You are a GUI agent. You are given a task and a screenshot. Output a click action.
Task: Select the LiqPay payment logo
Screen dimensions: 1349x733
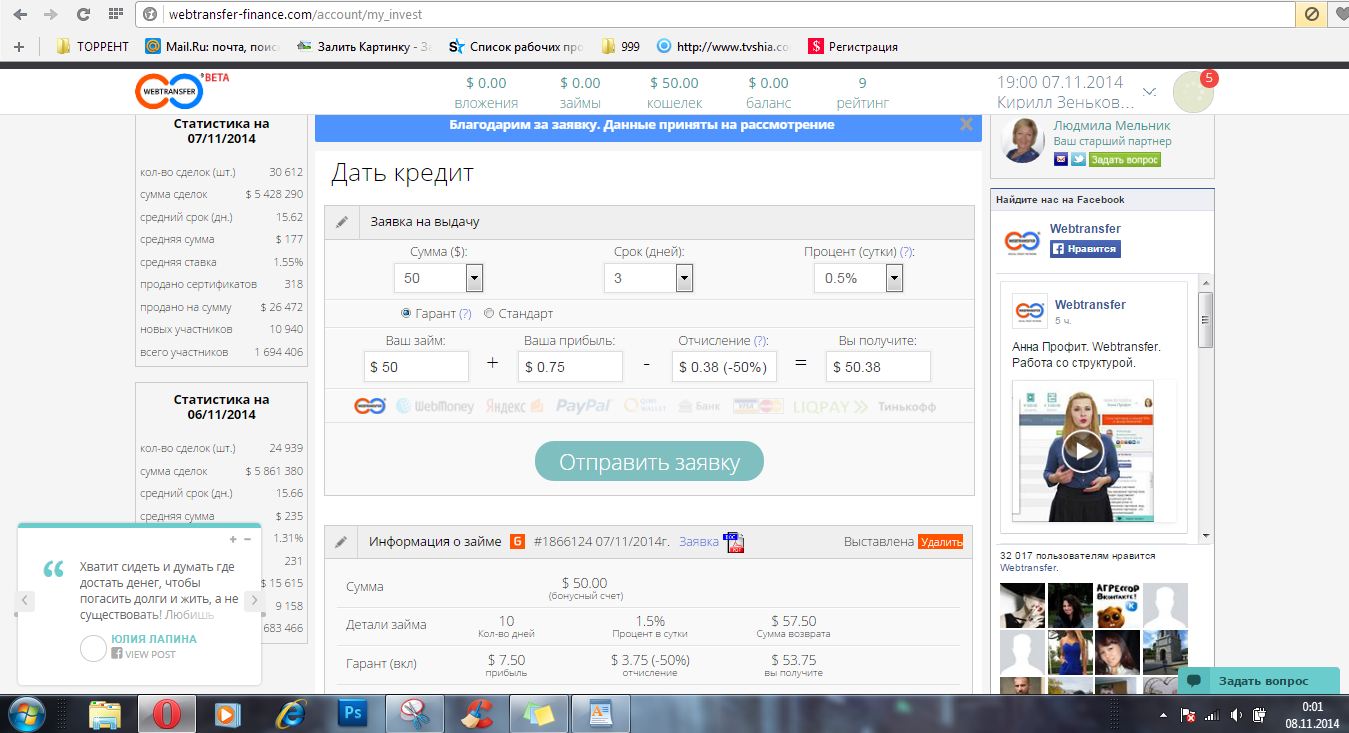(x=830, y=407)
